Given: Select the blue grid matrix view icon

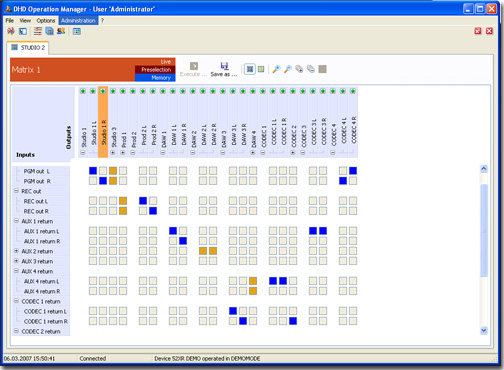Looking at the screenshot, I should (x=250, y=69).
